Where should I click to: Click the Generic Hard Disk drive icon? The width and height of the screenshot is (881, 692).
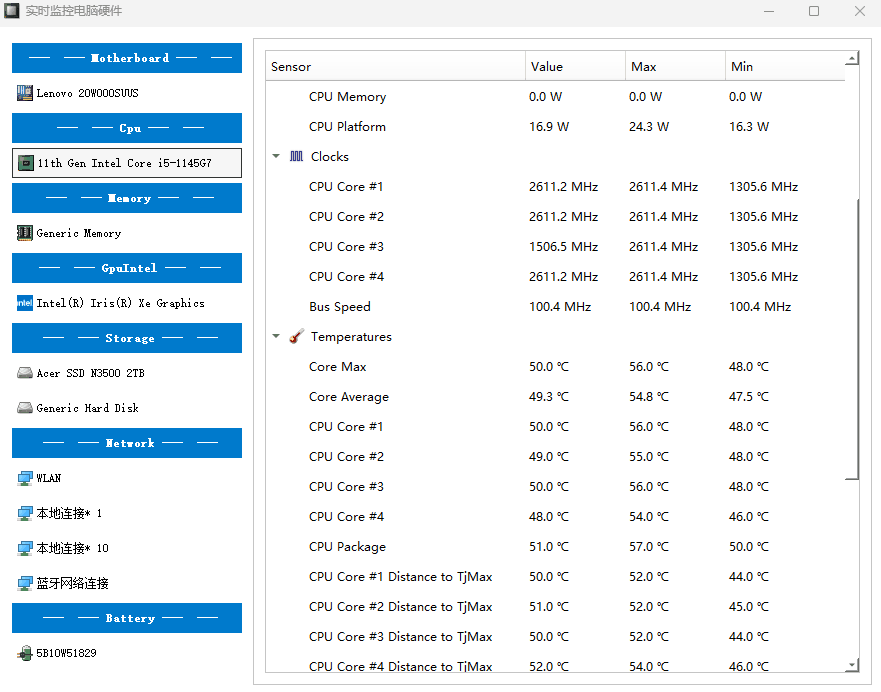pyautogui.click(x=25, y=408)
